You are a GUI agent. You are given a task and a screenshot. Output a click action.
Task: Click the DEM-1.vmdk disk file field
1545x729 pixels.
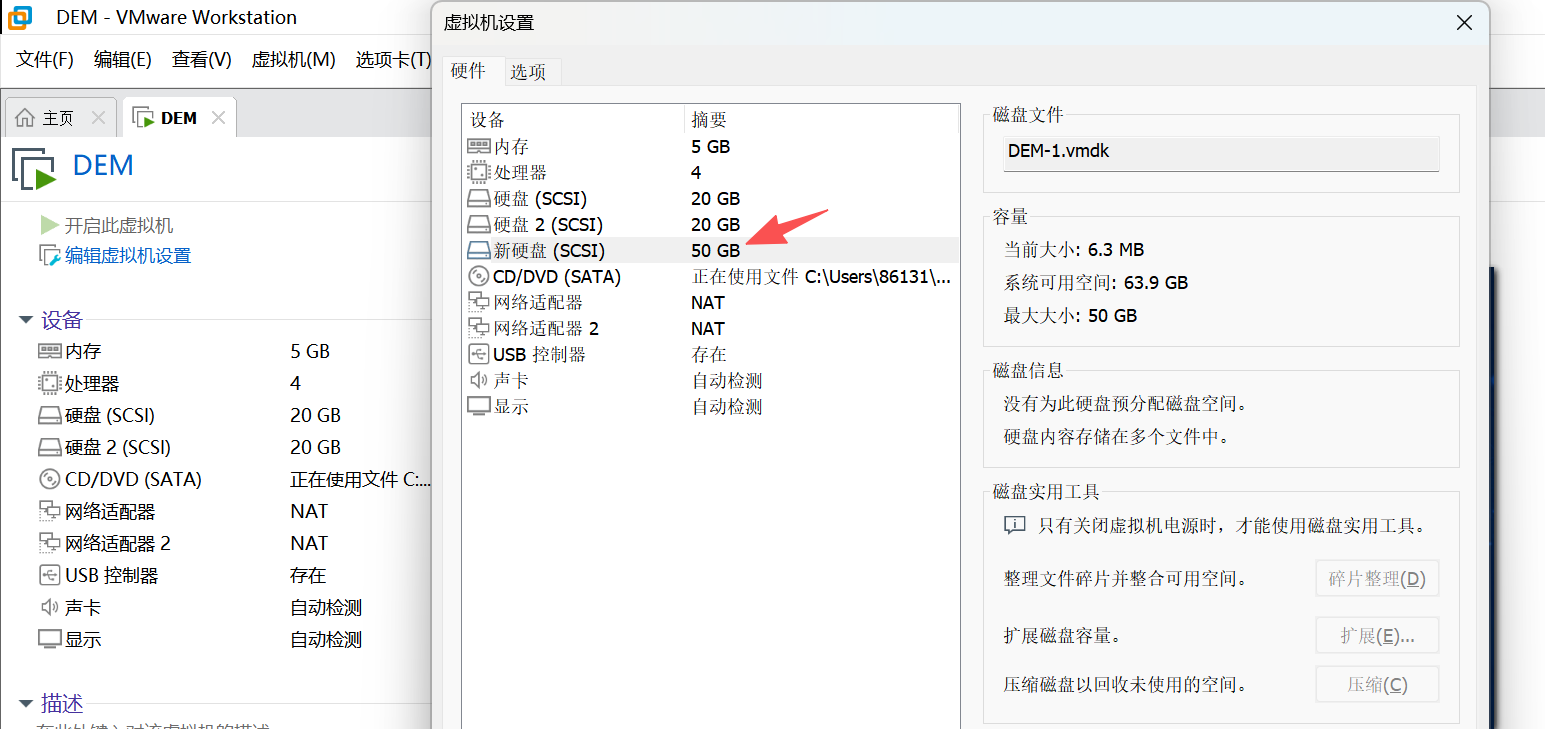1221,152
